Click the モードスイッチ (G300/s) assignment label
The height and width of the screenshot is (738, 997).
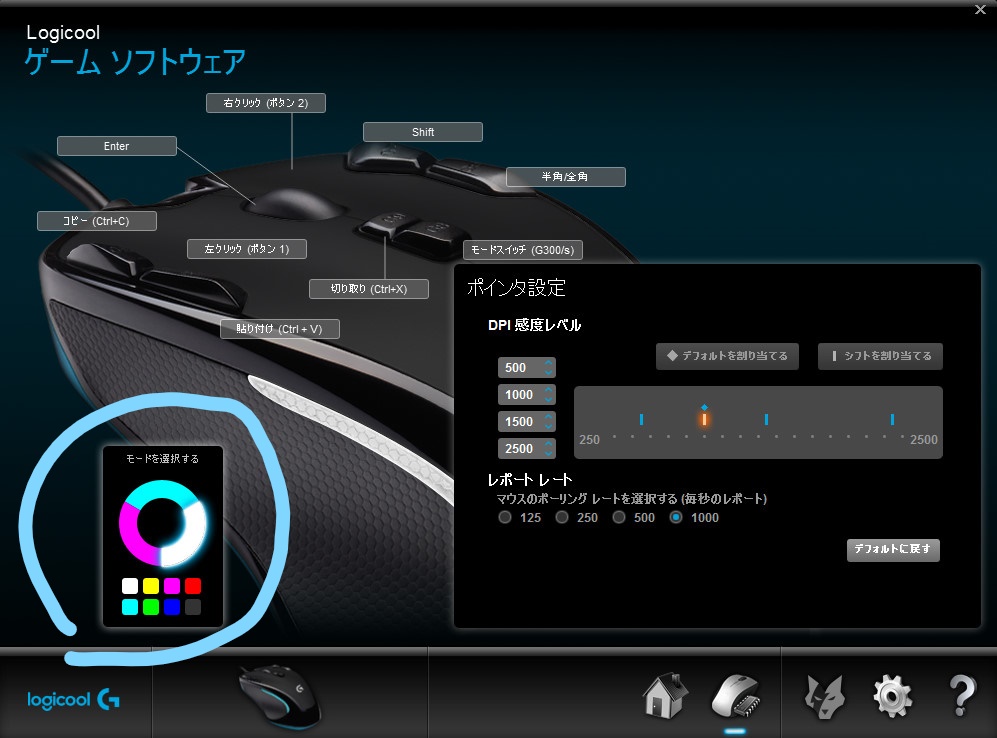(x=523, y=250)
